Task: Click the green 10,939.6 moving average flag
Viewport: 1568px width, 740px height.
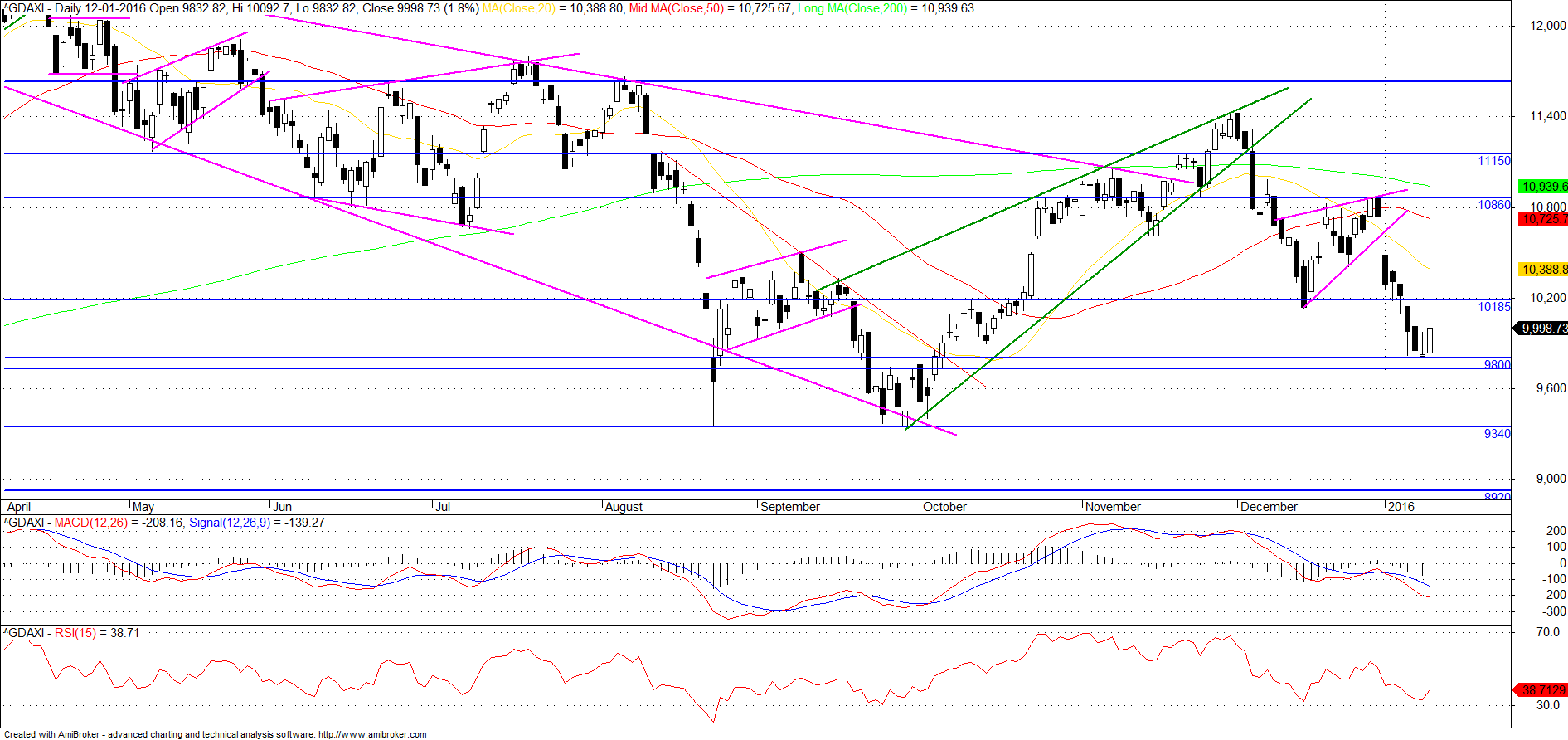Action: point(1543,187)
